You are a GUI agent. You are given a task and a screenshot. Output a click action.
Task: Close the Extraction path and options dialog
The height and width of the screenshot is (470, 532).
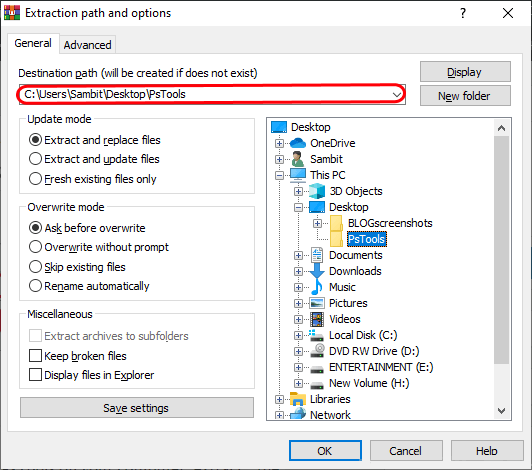pyautogui.click(x=508, y=13)
